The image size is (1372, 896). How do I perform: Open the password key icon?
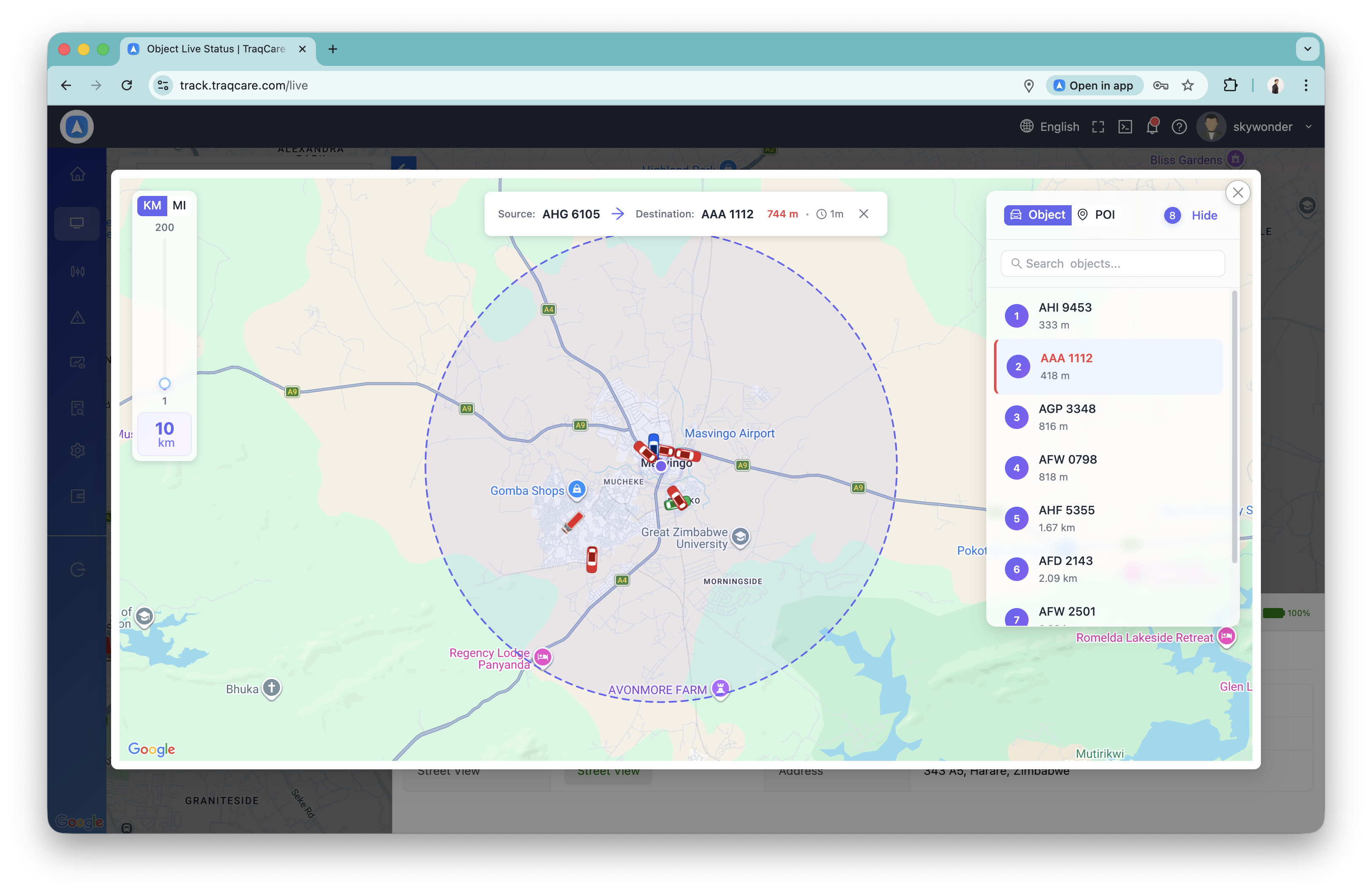click(1160, 86)
